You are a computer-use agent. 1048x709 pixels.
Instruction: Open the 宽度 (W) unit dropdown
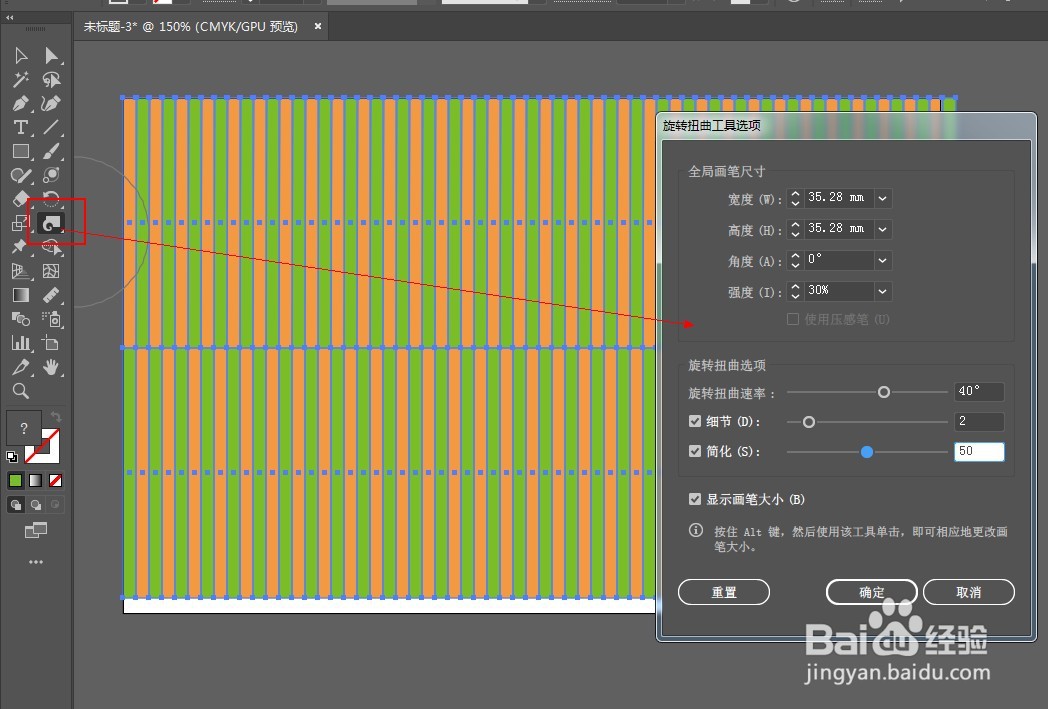point(881,198)
